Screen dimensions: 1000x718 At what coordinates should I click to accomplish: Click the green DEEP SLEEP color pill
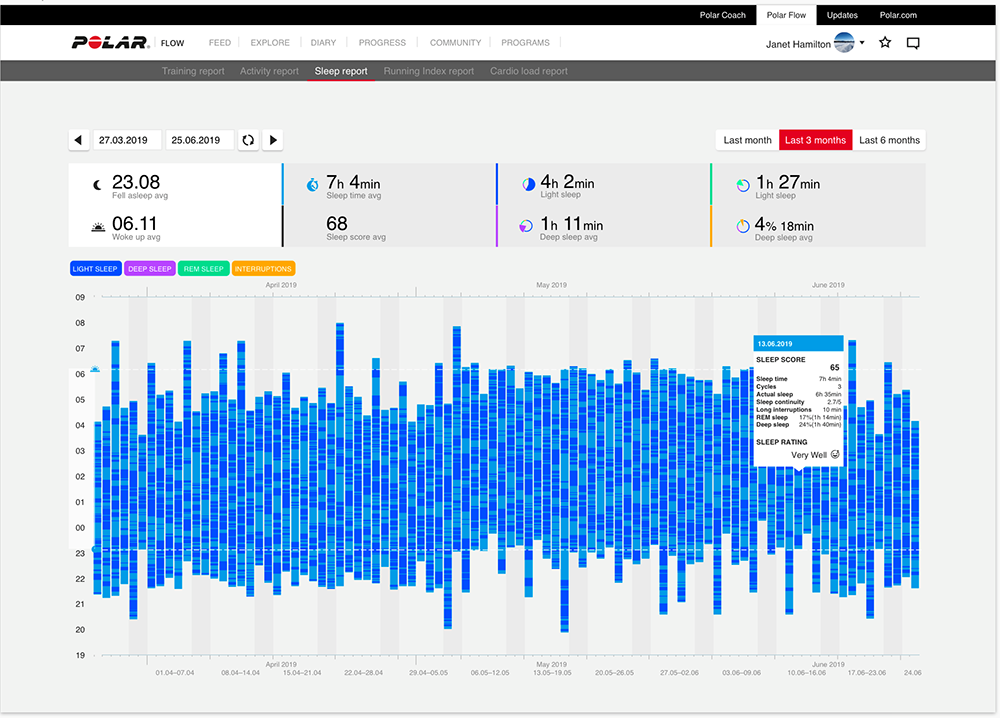pyautogui.click(x=149, y=268)
